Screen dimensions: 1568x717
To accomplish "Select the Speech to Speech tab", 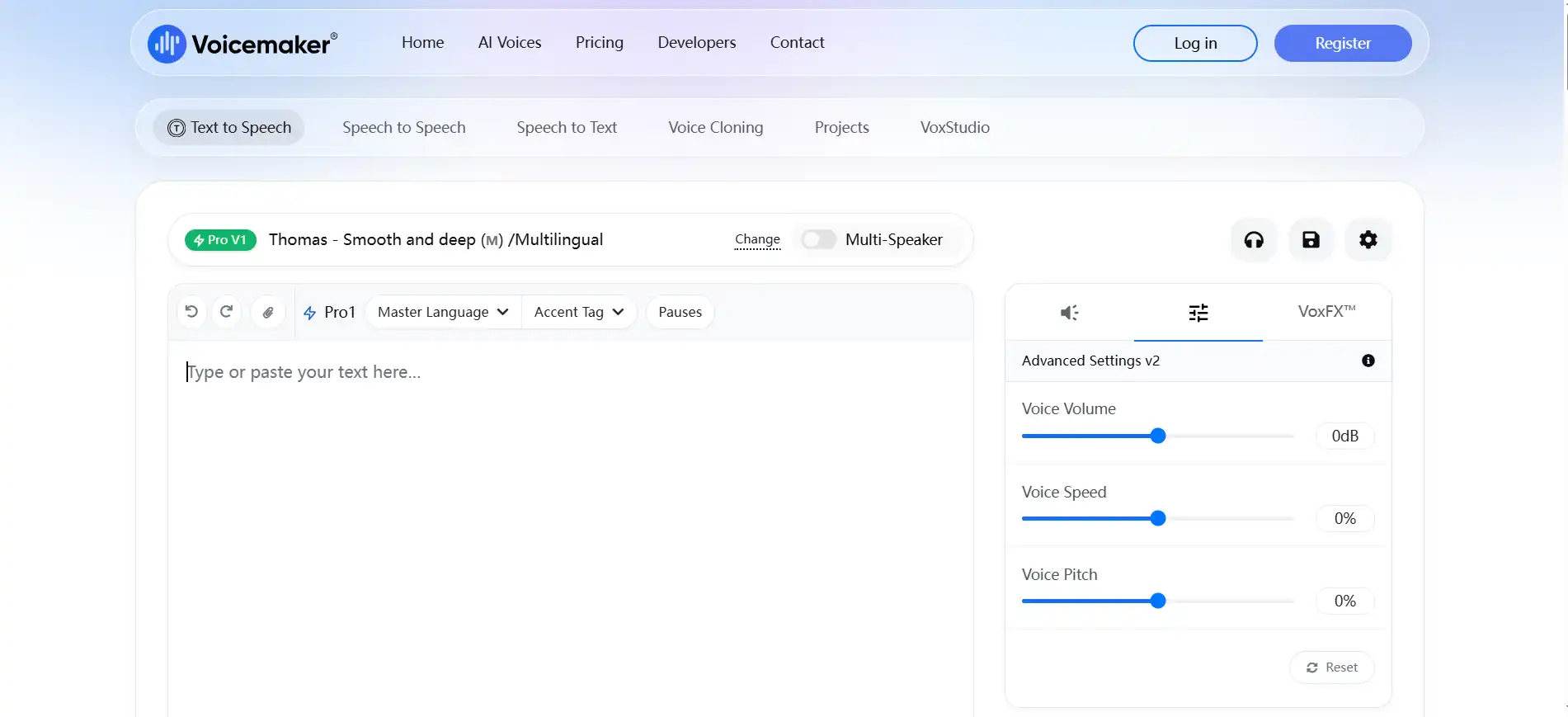I will (x=404, y=127).
